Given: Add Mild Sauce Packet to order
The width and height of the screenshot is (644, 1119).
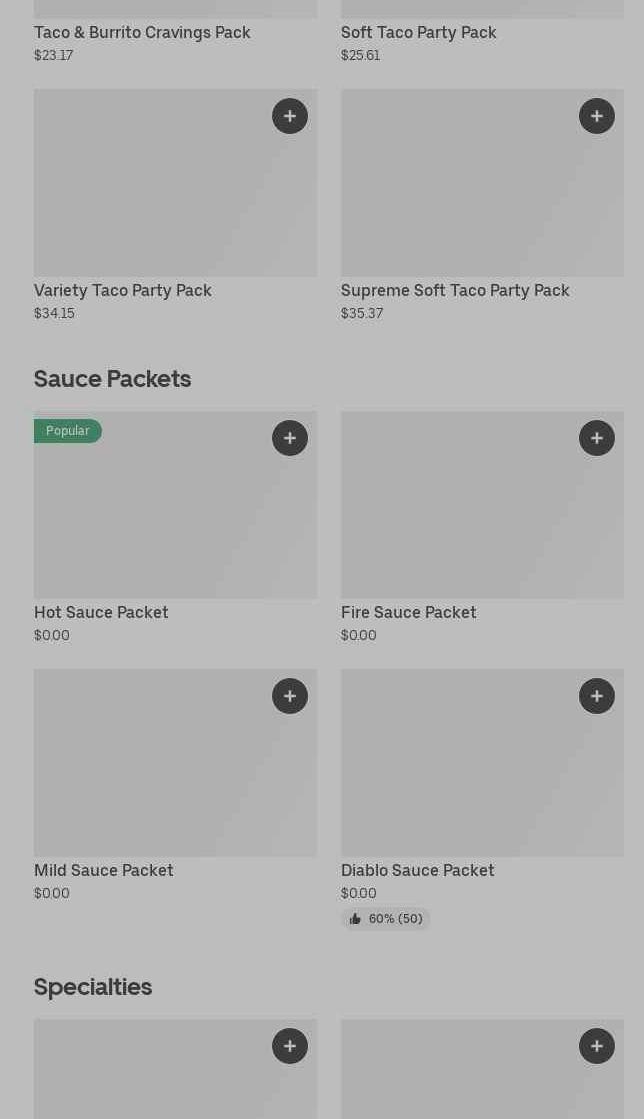Looking at the screenshot, I should [290, 696].
